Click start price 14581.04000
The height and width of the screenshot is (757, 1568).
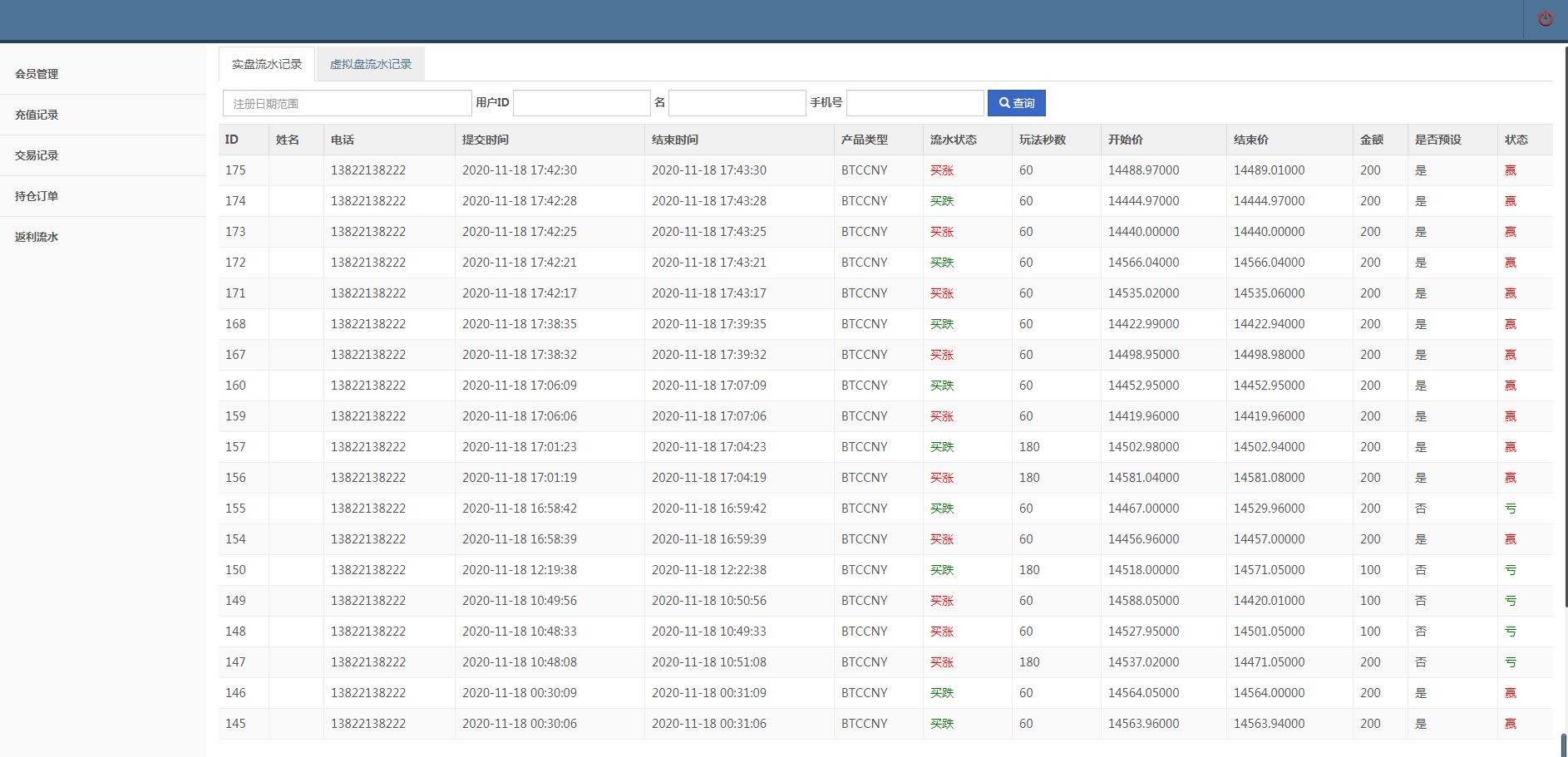coord(1143,478)
